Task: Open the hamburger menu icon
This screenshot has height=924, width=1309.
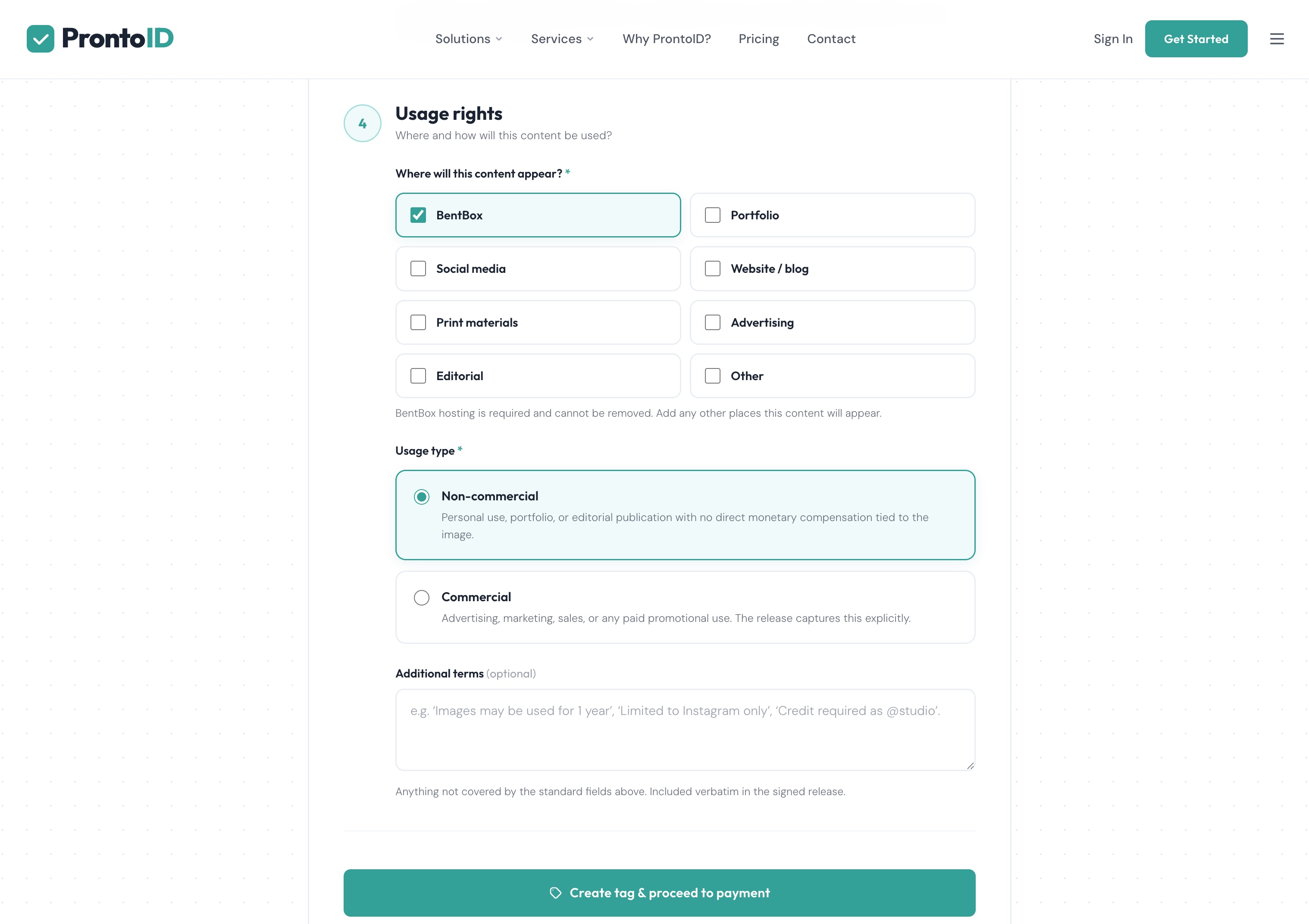Action: click(x=1277, y=39)
